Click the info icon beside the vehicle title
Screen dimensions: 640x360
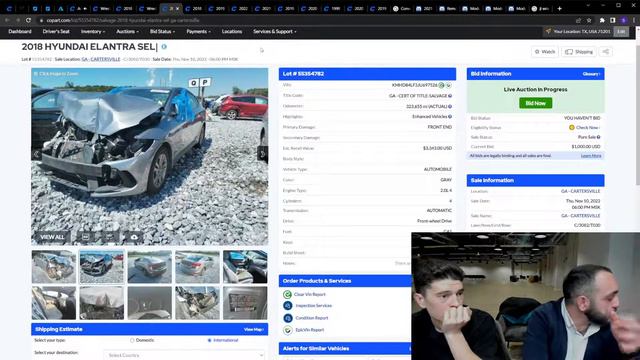pyautogui.click(x=164, y=47)
